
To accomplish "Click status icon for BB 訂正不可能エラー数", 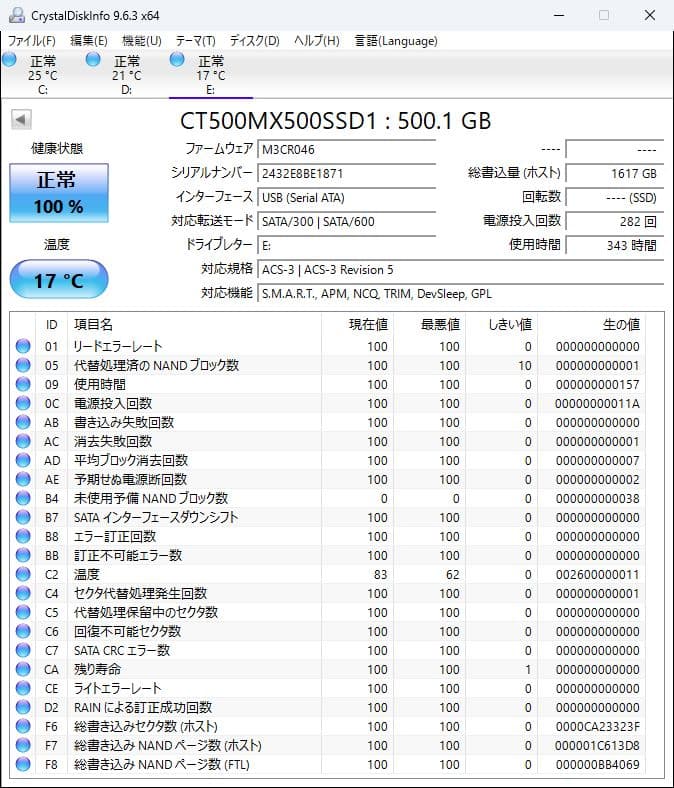I will [23, 555].
